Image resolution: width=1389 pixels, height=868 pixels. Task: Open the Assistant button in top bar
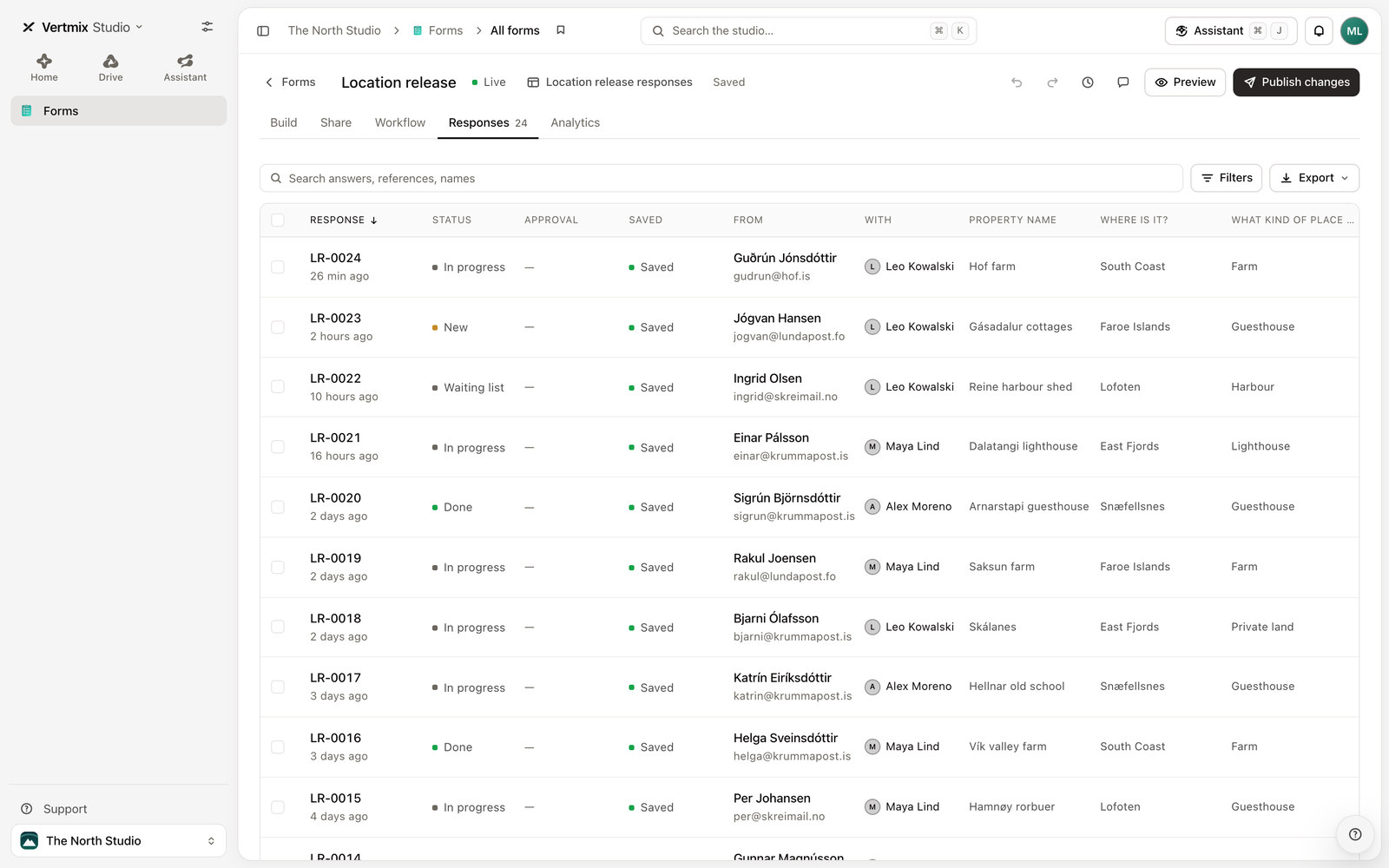pyautogui.click(x=1230, y=31)
